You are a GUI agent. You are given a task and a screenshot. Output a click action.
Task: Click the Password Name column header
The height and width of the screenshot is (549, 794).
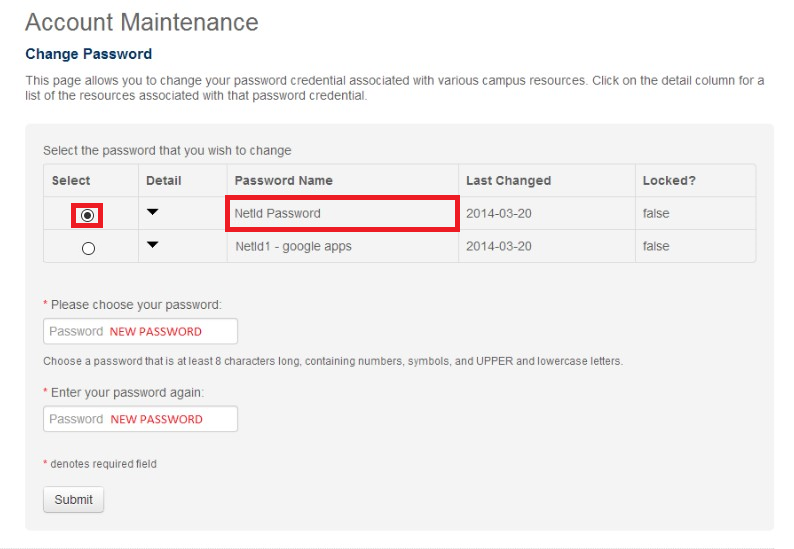pyautogui.click(x=284, y=181)
